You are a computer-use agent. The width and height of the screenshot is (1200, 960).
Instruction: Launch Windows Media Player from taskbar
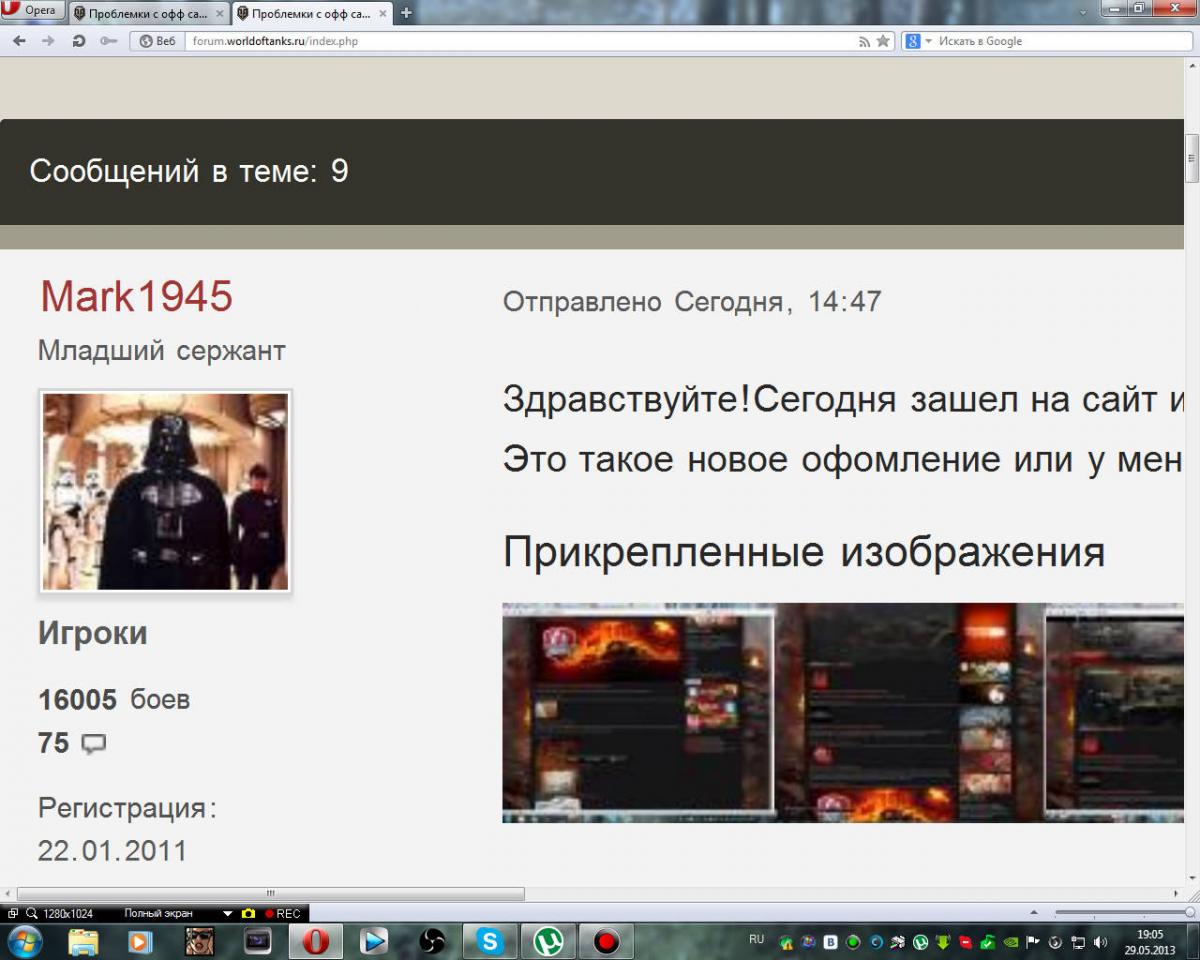click(139, 941)
